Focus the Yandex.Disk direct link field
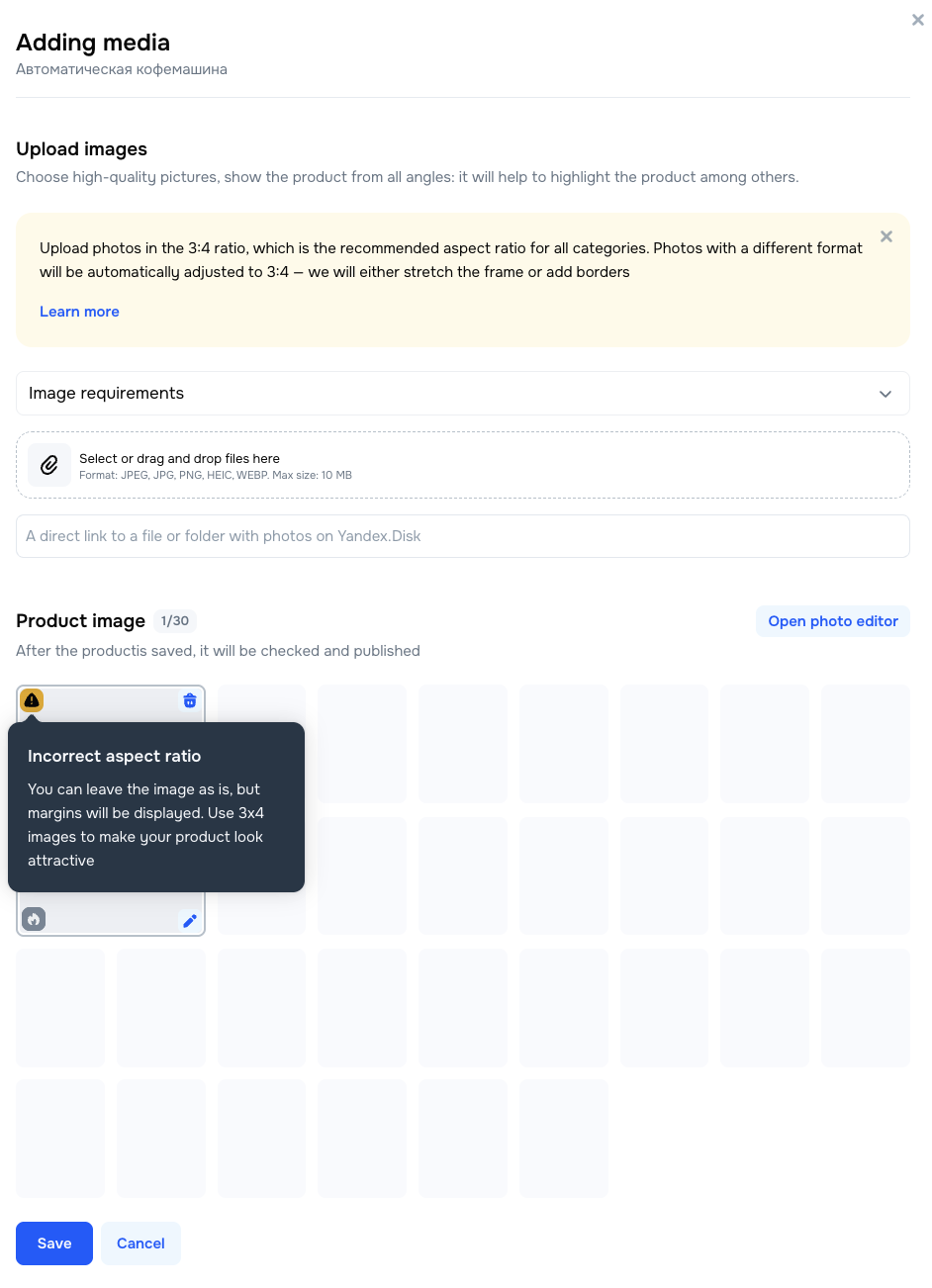The width and height of the screenshot is (932, 1288). pyautogui.click(x=463, y=536)
